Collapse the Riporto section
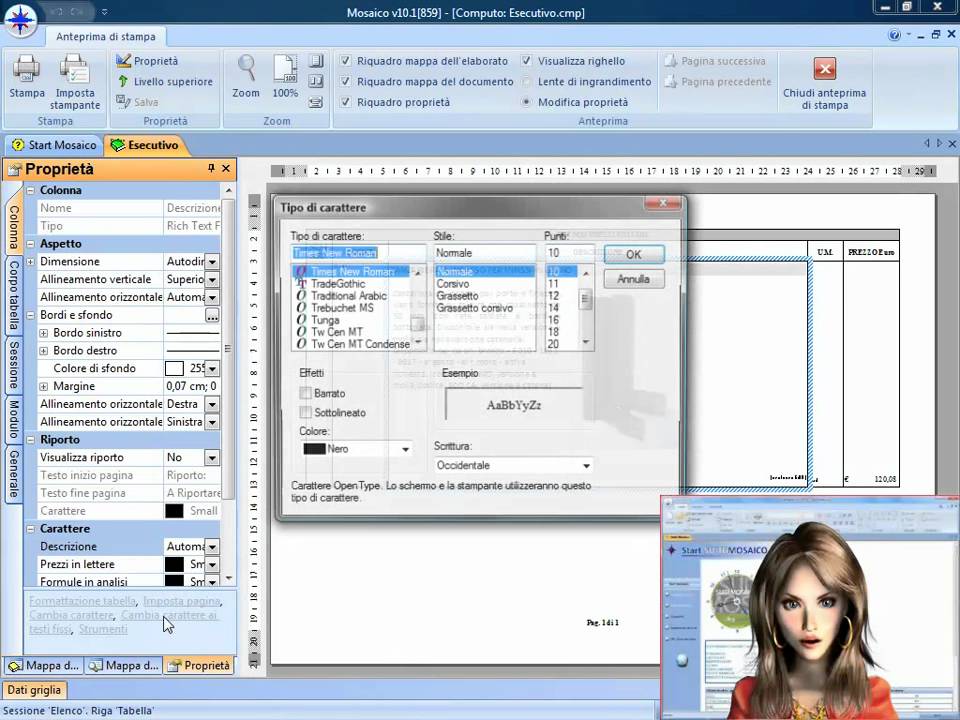The width and height of the screenshot is (960, 720). (31, 440)
